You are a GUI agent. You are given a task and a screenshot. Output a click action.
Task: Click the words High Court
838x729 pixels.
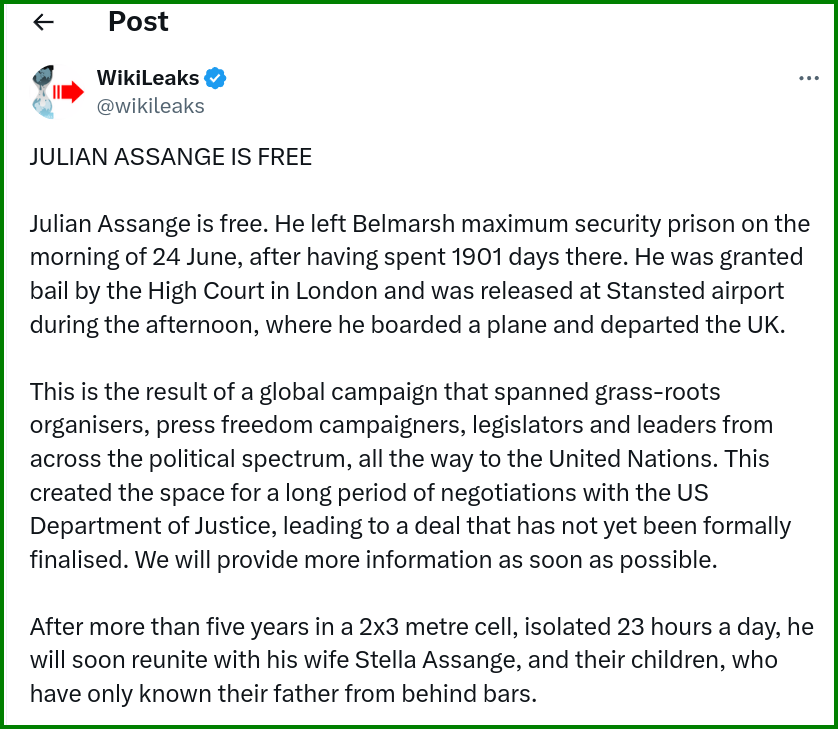pos(206,291)
